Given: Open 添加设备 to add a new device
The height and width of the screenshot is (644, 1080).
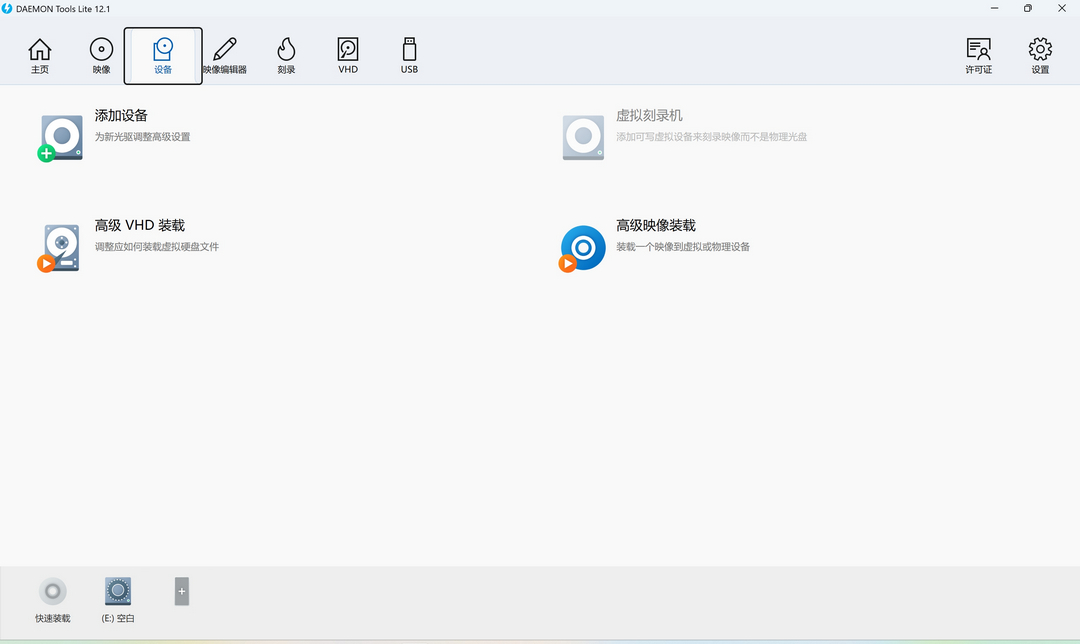Looking at the screenshot, I should (120, 115).
